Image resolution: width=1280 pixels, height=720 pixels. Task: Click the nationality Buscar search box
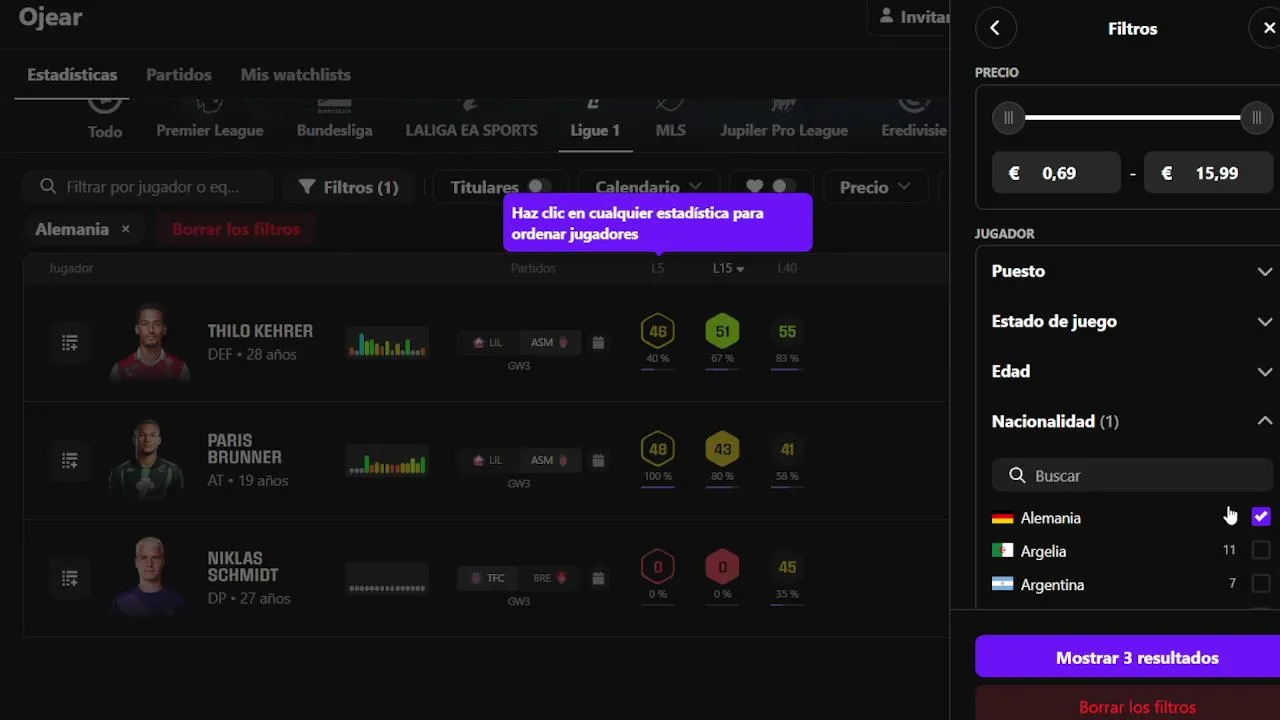click(1132, 475)
